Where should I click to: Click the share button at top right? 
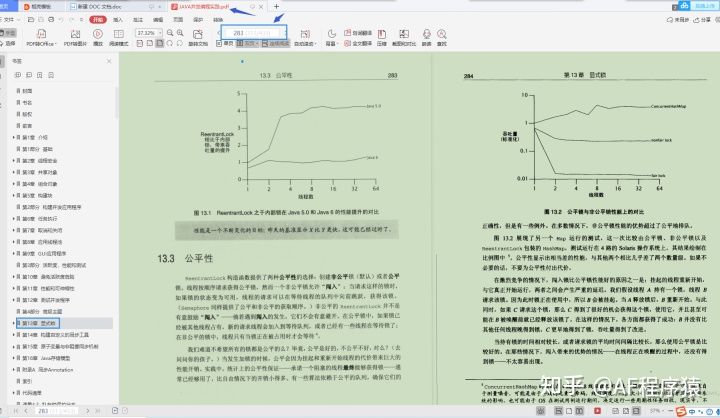[x=703, y=20]
